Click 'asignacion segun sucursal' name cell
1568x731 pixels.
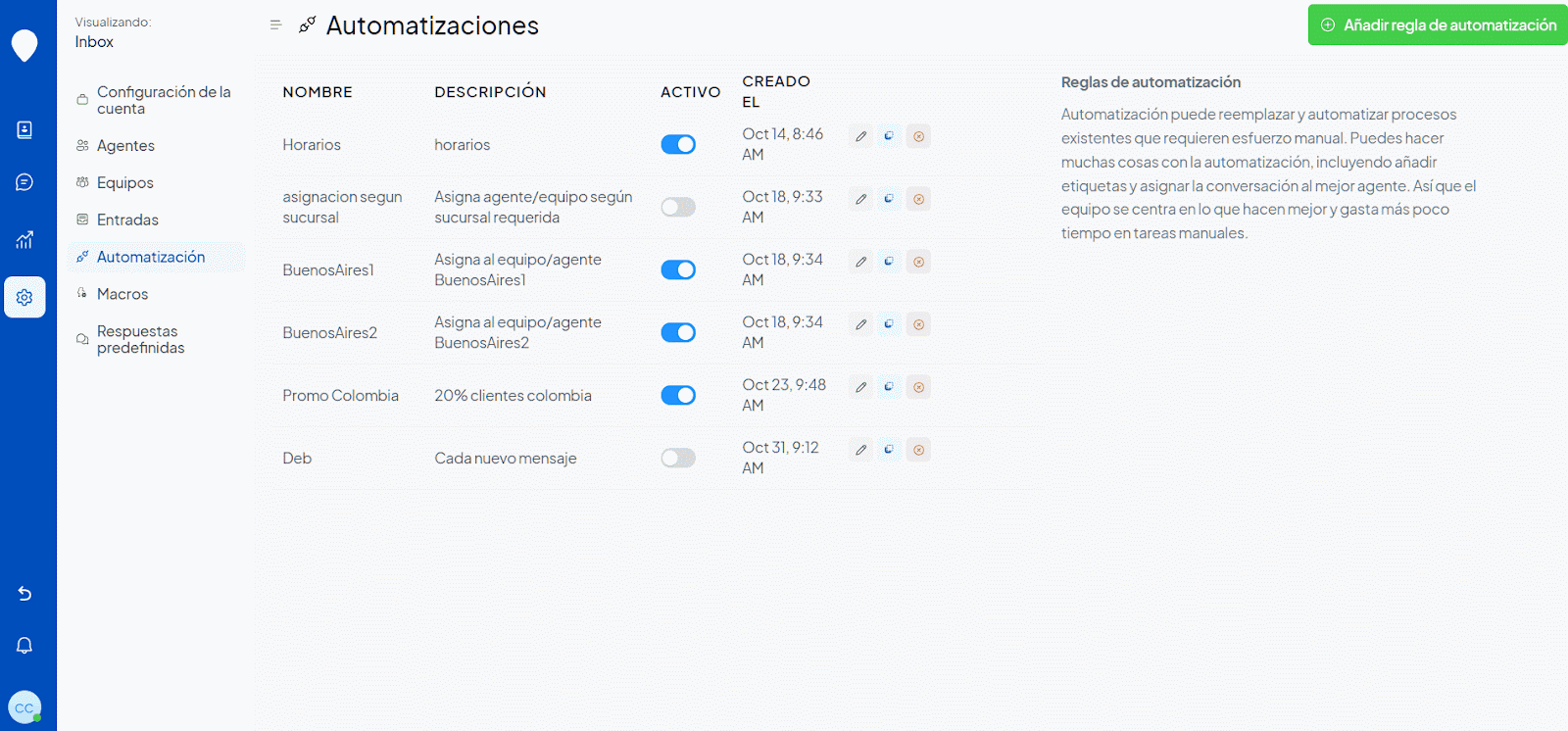(x=342, y=207)
